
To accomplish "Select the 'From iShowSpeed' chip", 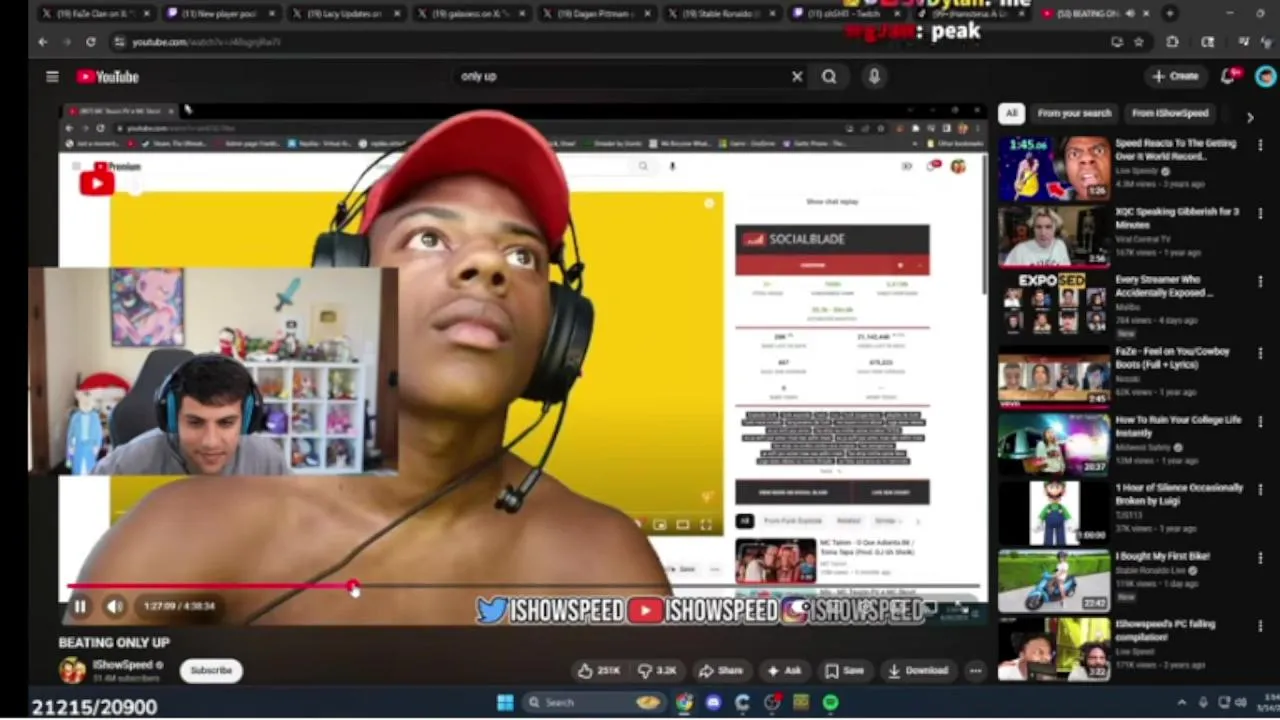I will coord(1170,113).
